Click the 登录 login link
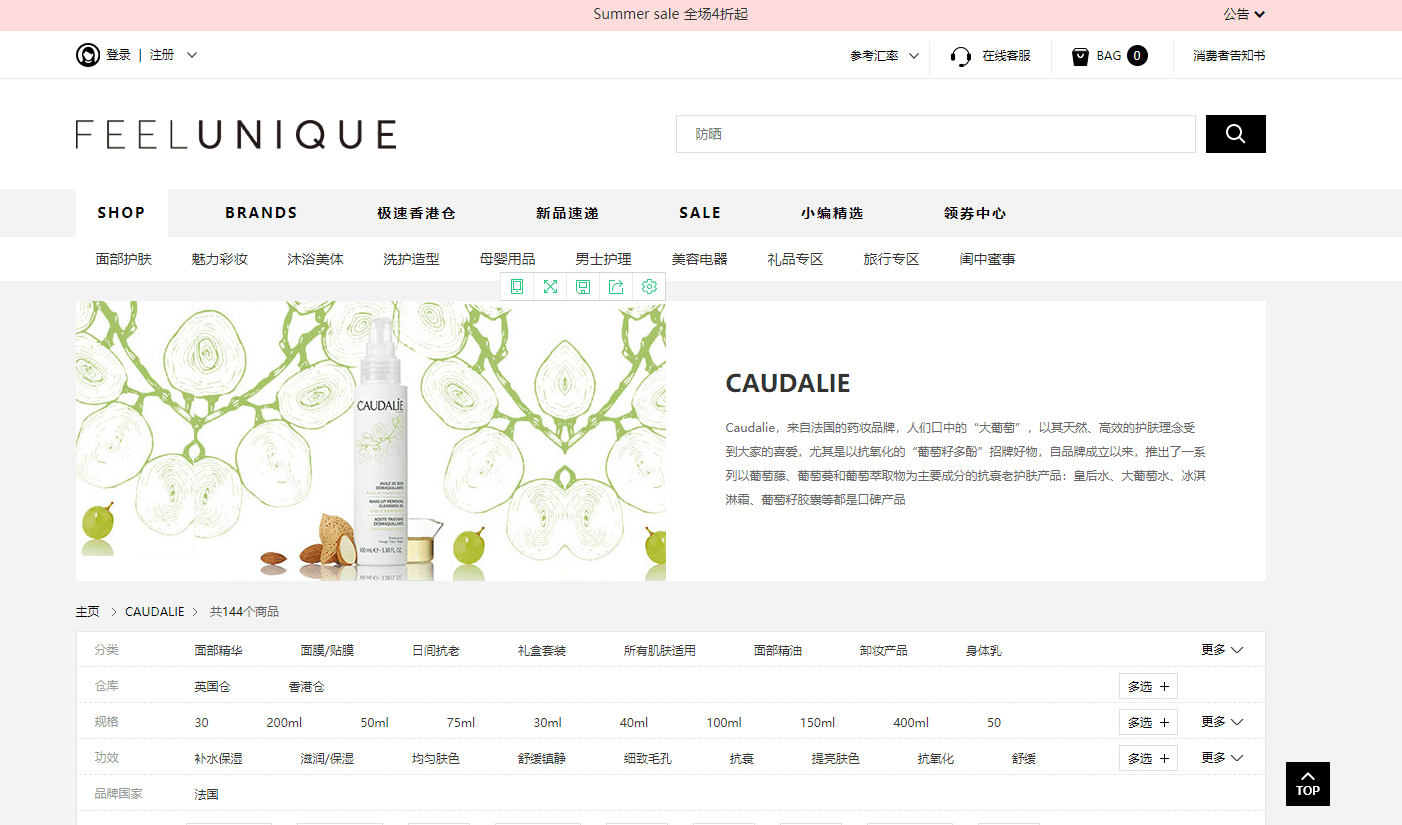Image resolution: width=1402 pixels, height=825 pixels. tap(119, 55)
